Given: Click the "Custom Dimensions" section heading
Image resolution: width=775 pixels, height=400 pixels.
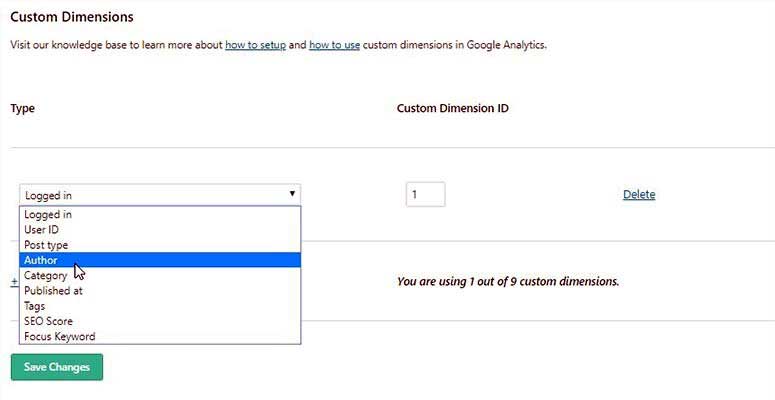Looking at the screenshot, I should [72, 18].
